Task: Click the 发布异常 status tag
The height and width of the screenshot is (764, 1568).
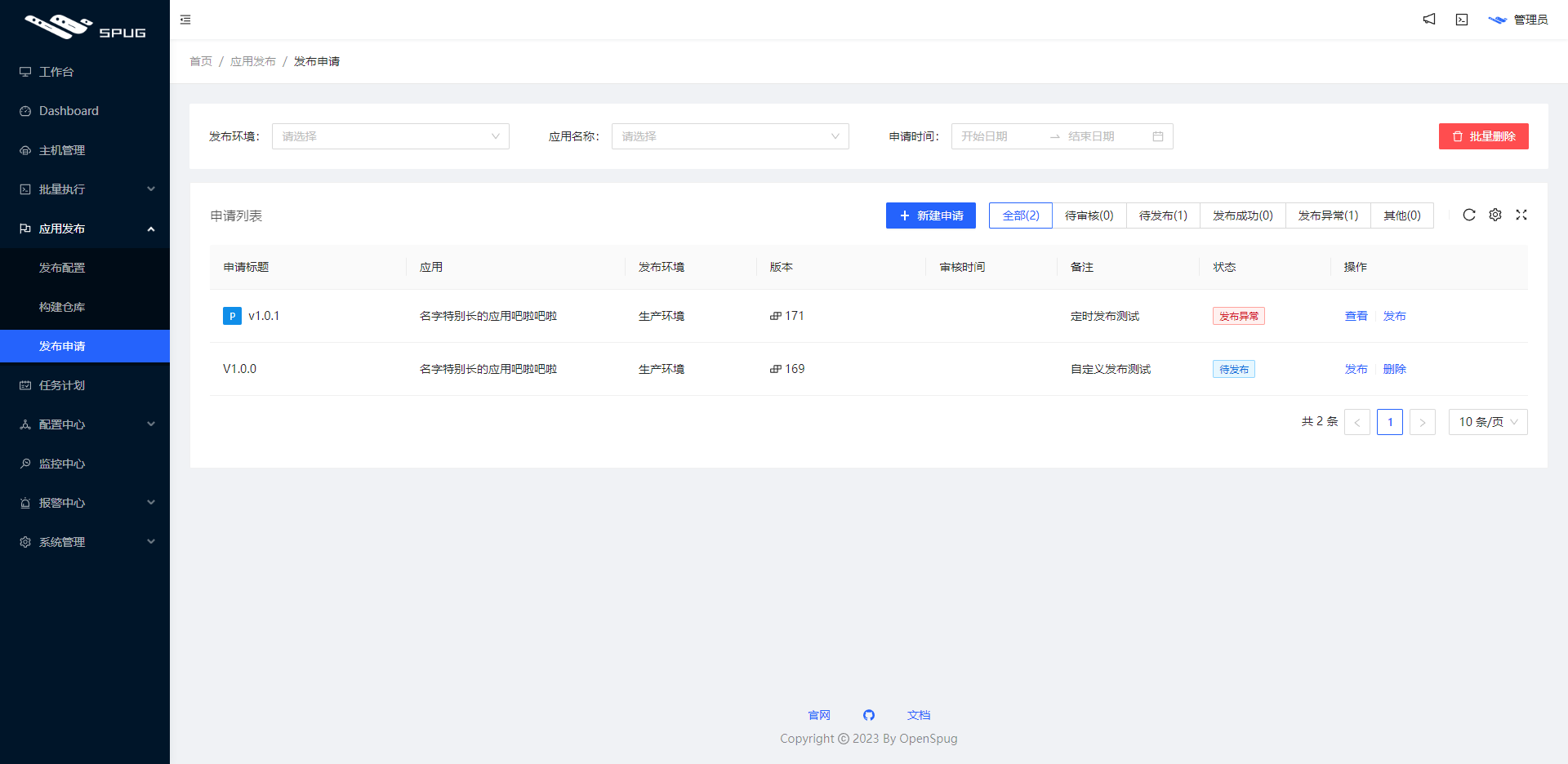Action: point(1239,316)
